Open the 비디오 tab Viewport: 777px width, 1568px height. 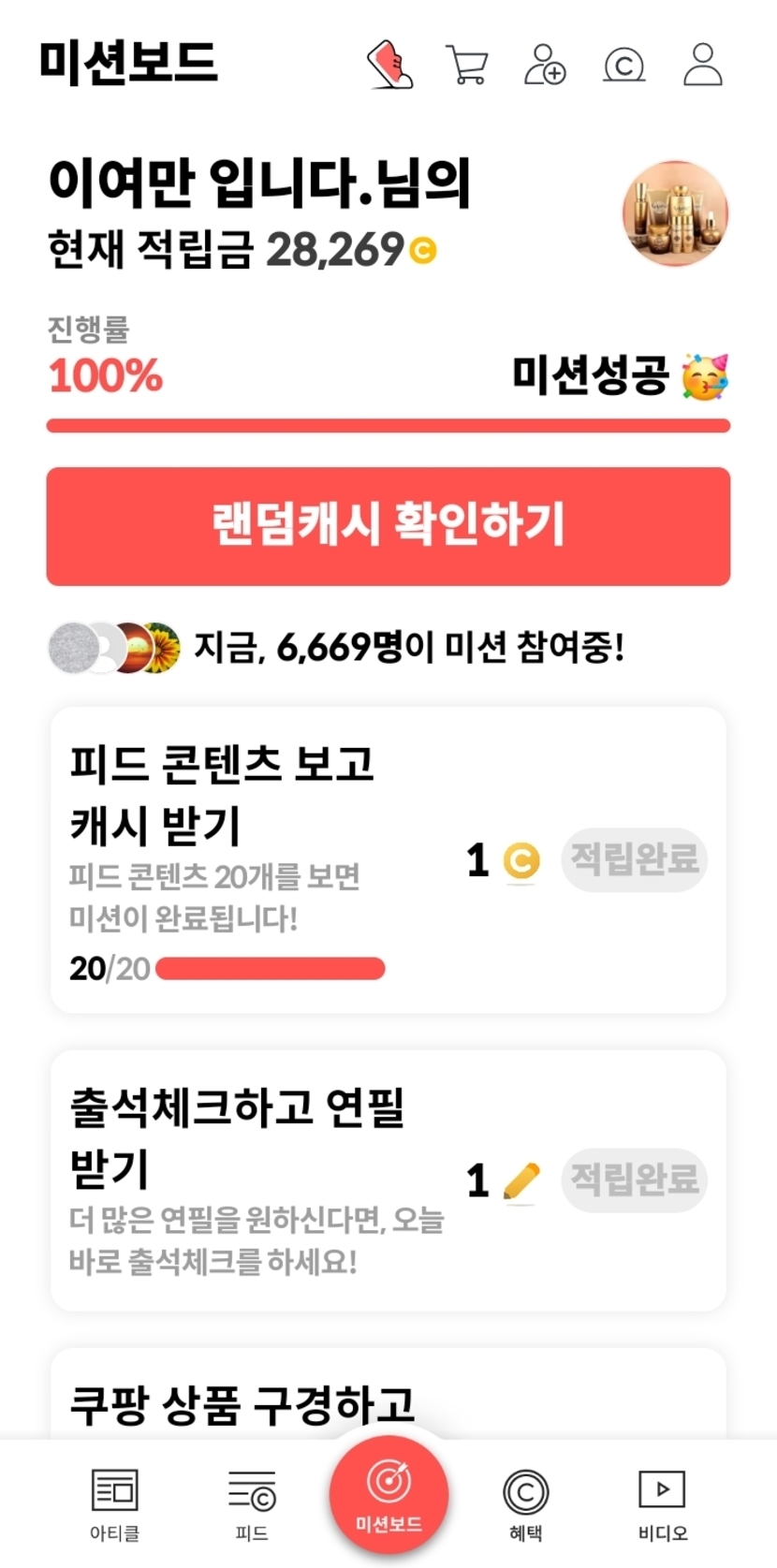click(x=662, y=1502)
